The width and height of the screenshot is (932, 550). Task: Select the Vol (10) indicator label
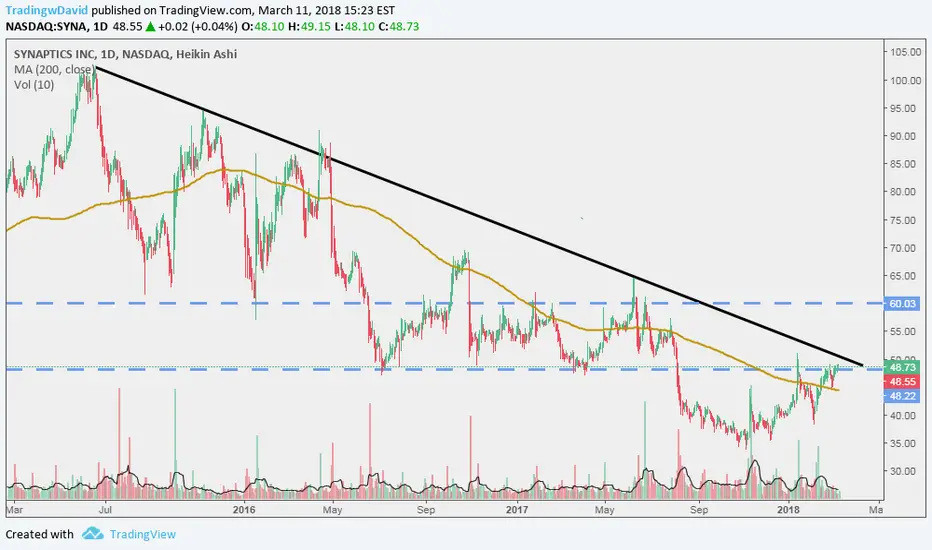pyautogui.click(x=34, y=85)
